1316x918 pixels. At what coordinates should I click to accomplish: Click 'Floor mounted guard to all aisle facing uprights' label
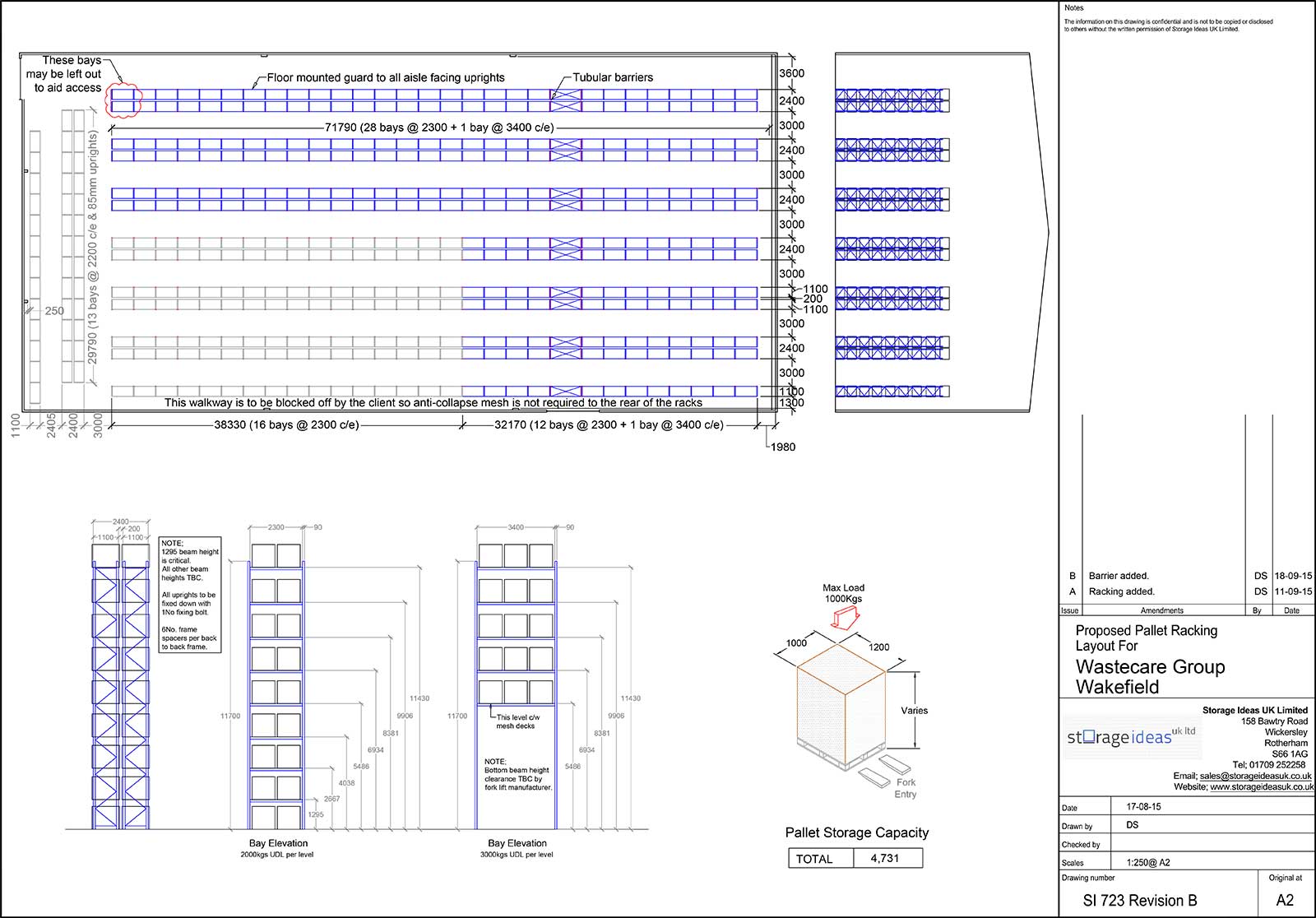tap(386, 77)
